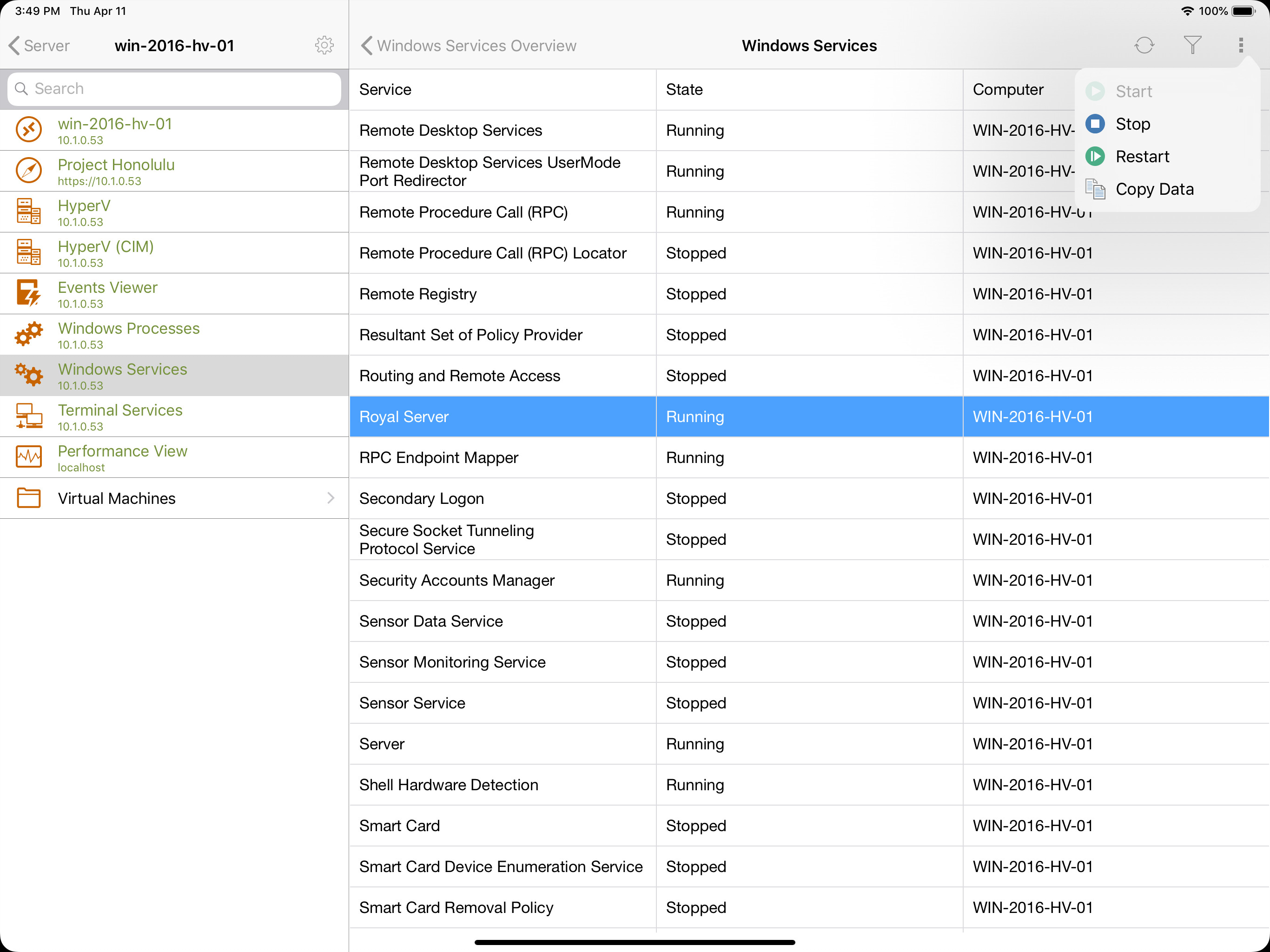Select the Smart Card service row
Image resolution: width=1270 pixels, height=952 pixels.
[809, 825]
